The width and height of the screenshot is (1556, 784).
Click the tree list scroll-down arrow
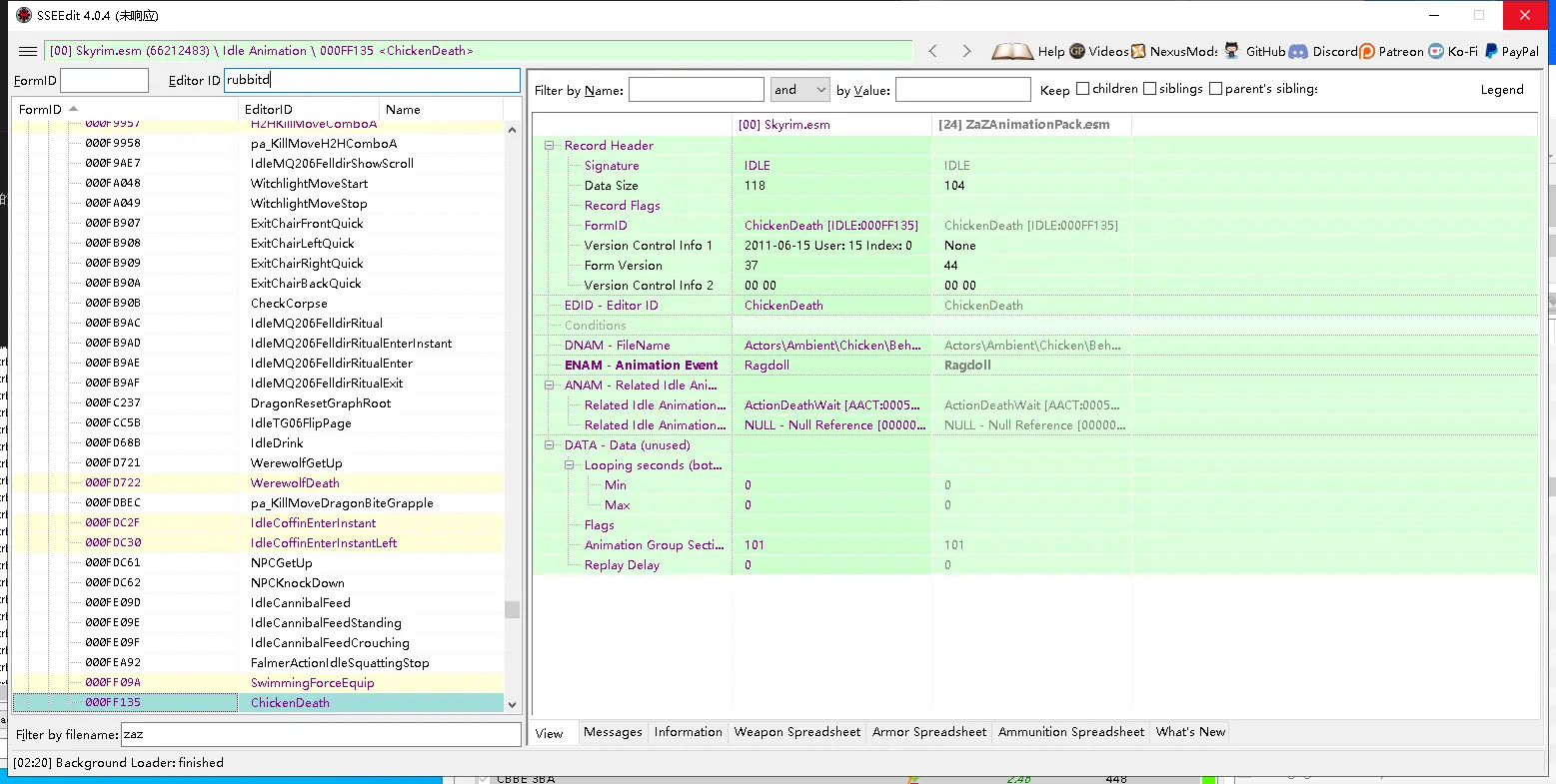(512, 704)
